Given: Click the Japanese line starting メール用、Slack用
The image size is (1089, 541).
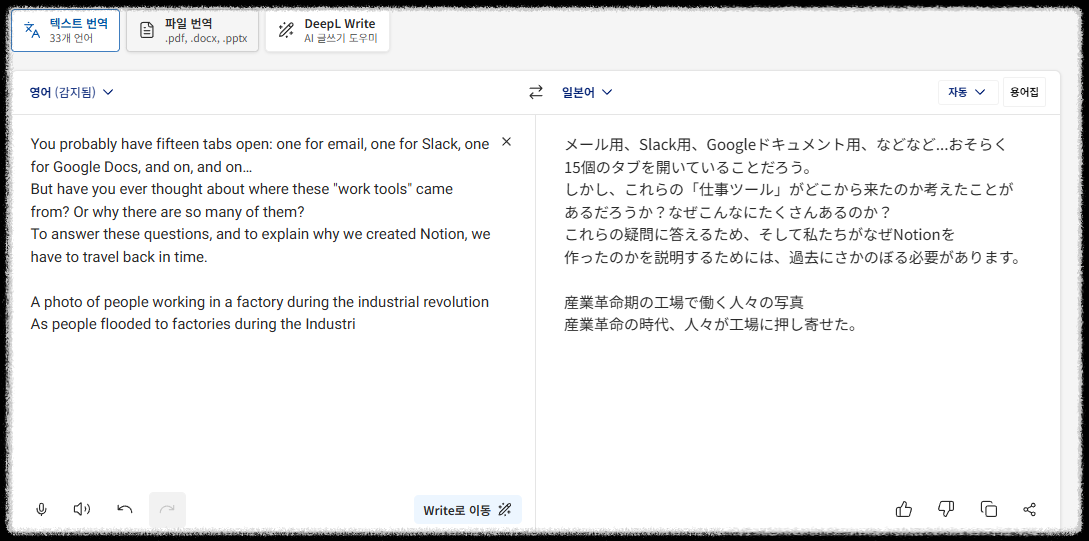Looking at the screenshot, I should point(785,145).
